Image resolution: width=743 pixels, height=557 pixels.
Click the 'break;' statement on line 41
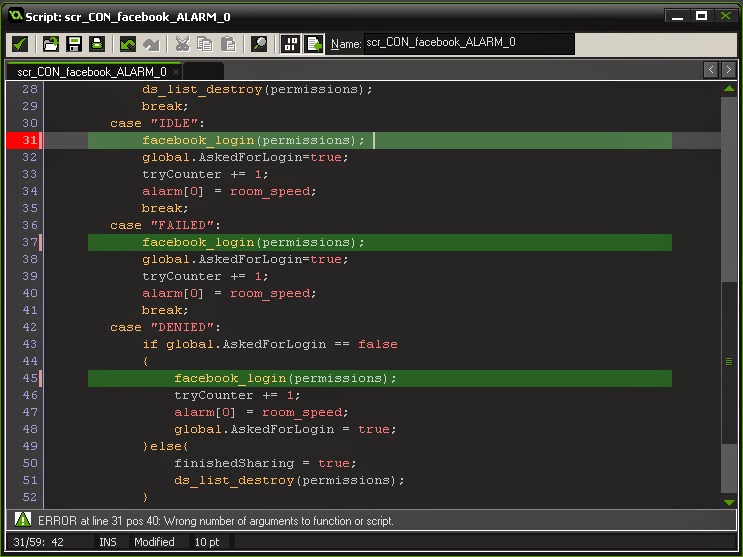coord(165,310)
